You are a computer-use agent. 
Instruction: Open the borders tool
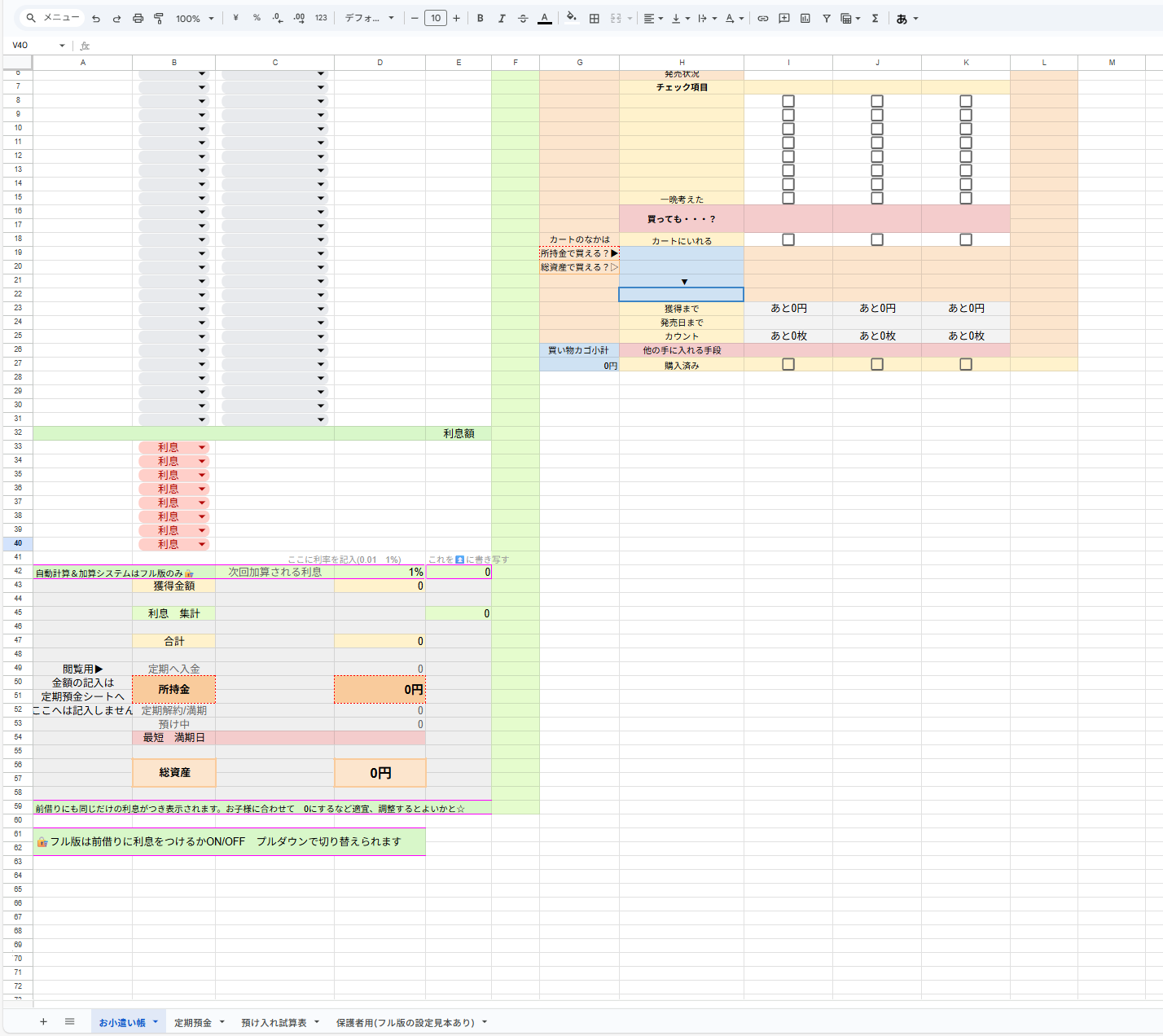[x=595, y=19]
